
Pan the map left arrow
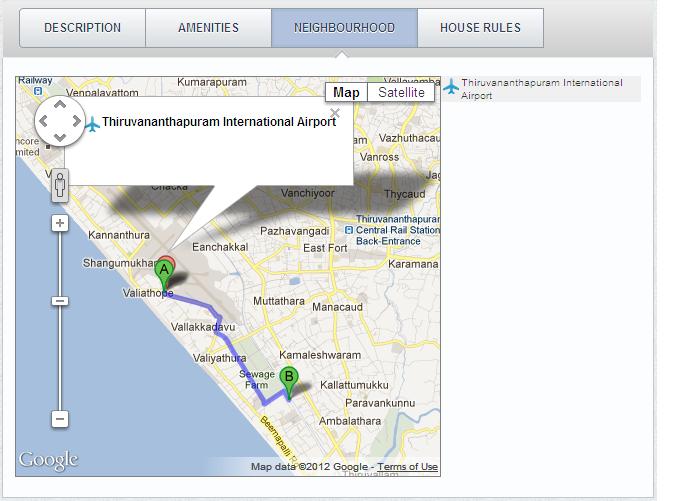point(44,121)
